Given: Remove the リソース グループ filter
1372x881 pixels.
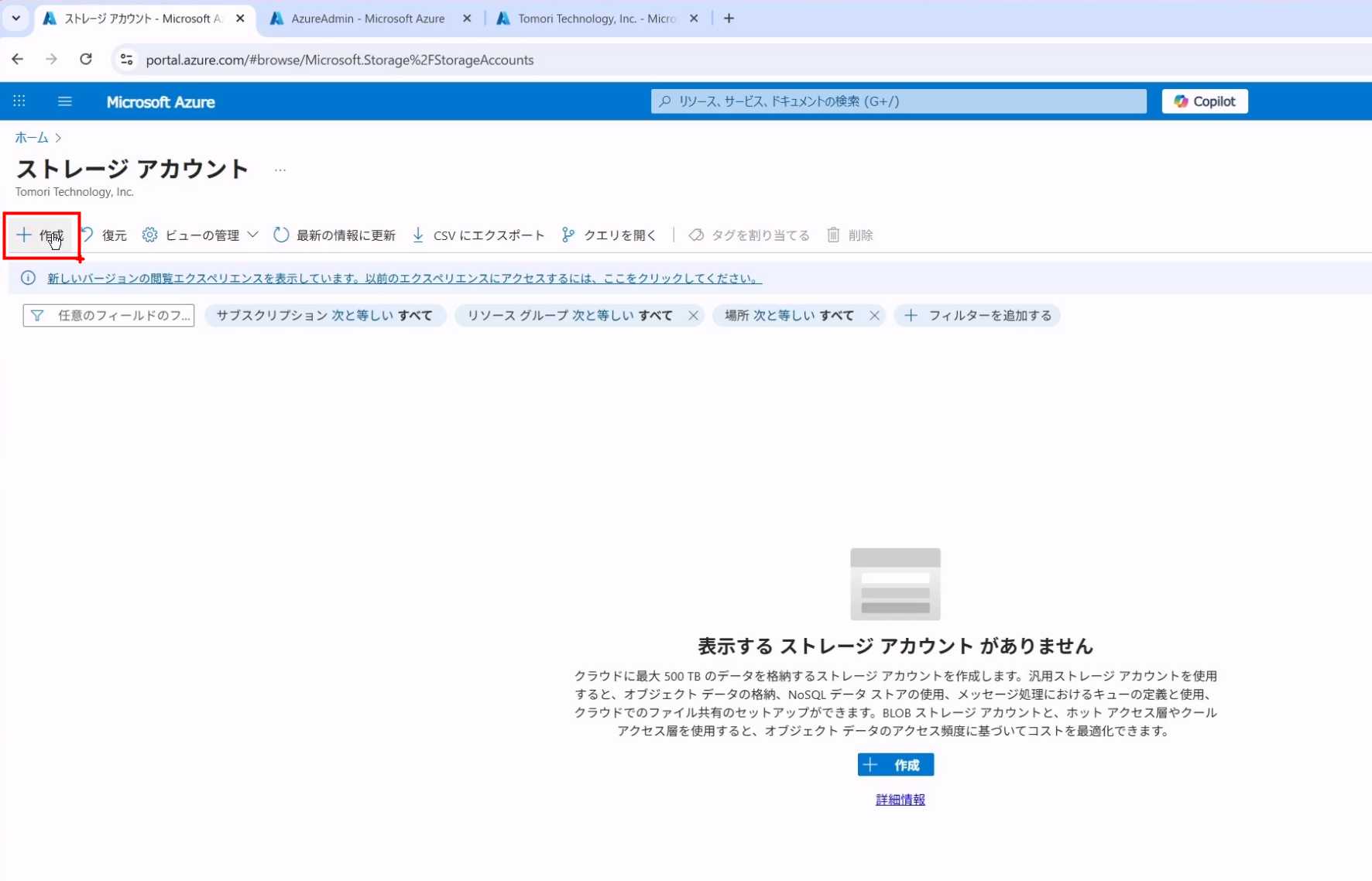Looking at the screenshot, I should (x=693, y=316).
